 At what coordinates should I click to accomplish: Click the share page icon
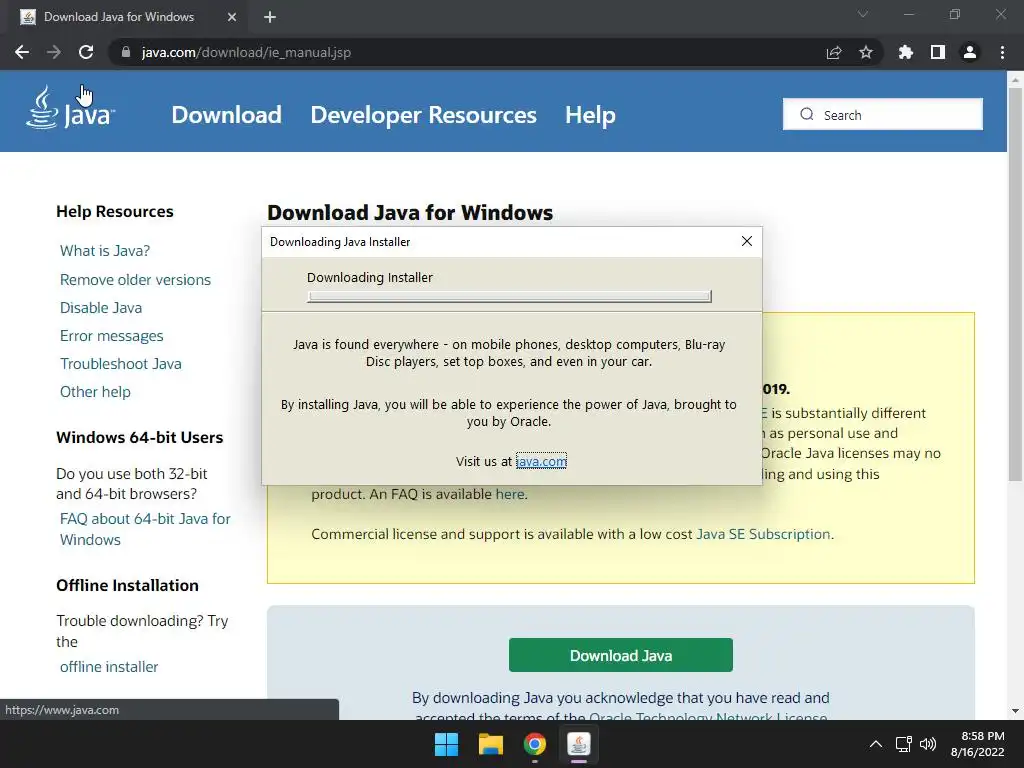834,52
